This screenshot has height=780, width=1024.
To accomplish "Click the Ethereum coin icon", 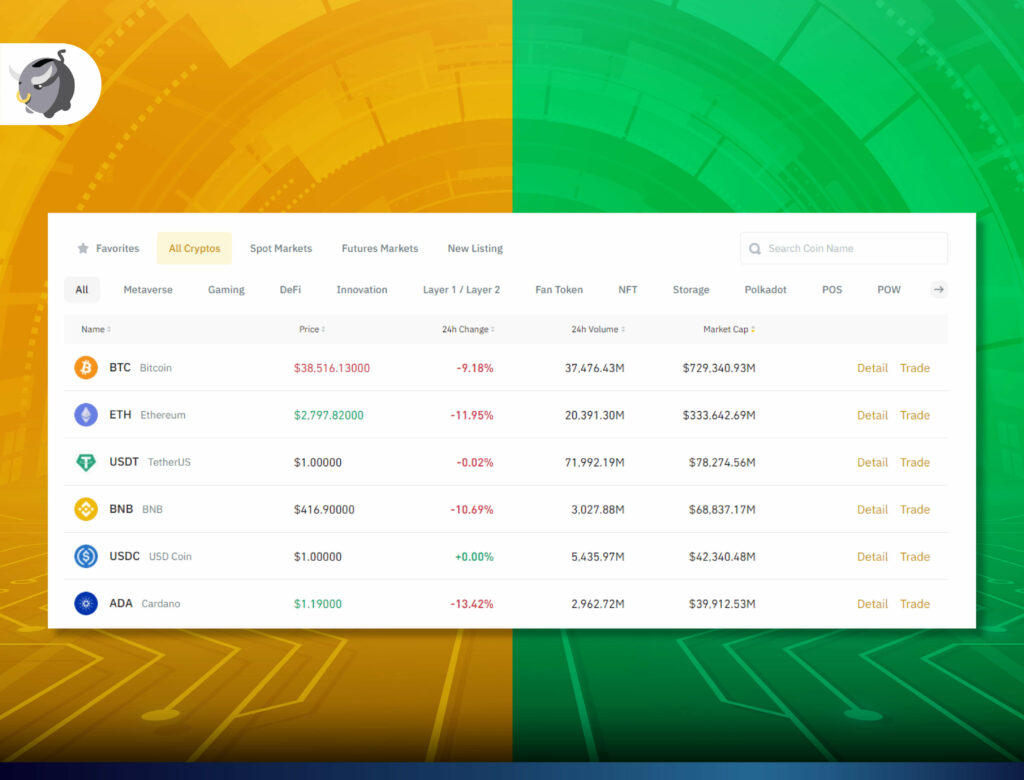I will pos(86,415).
